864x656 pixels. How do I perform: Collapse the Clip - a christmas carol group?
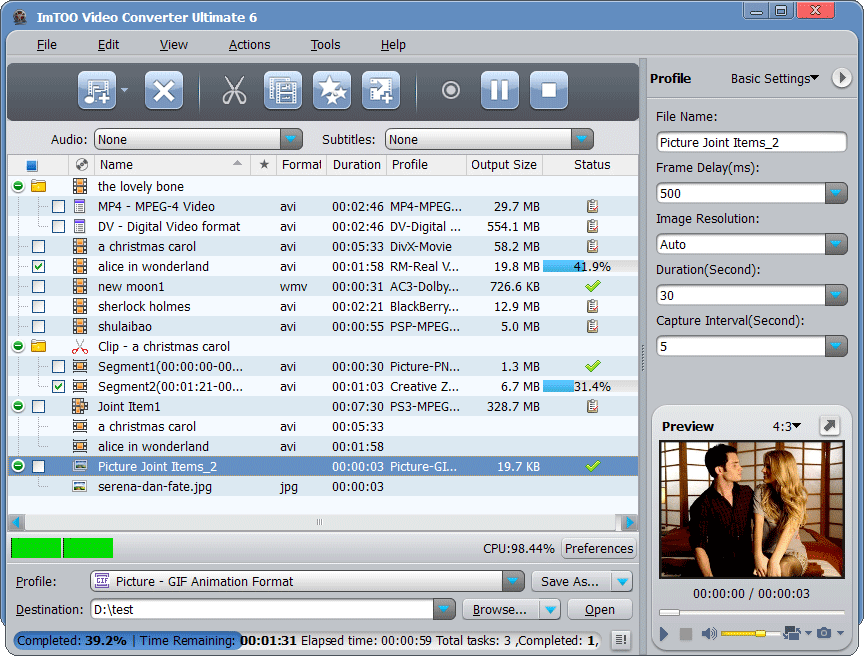tap(18, 346)
